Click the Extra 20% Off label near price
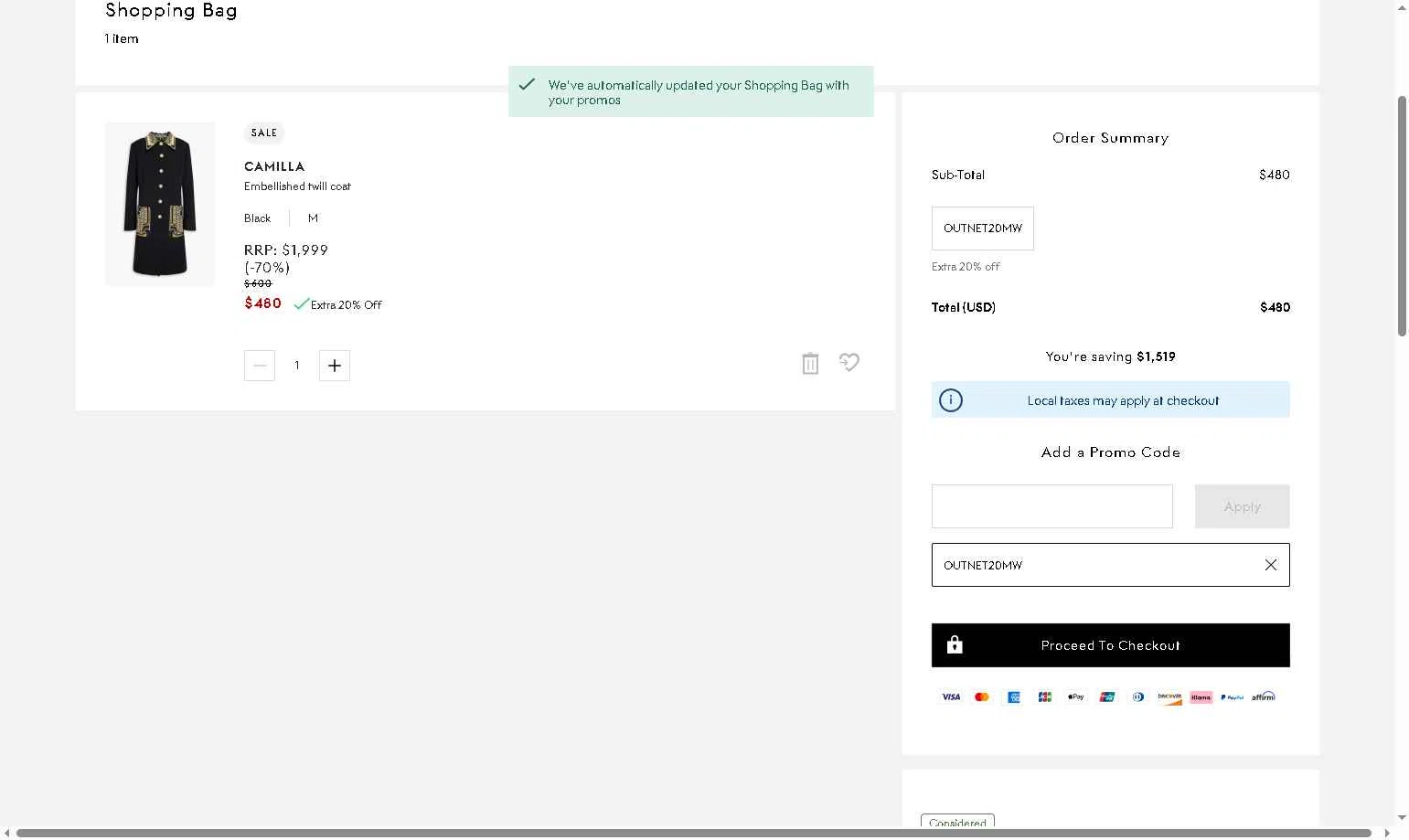Screen dimensions: 1409x840 click(347, 305)
